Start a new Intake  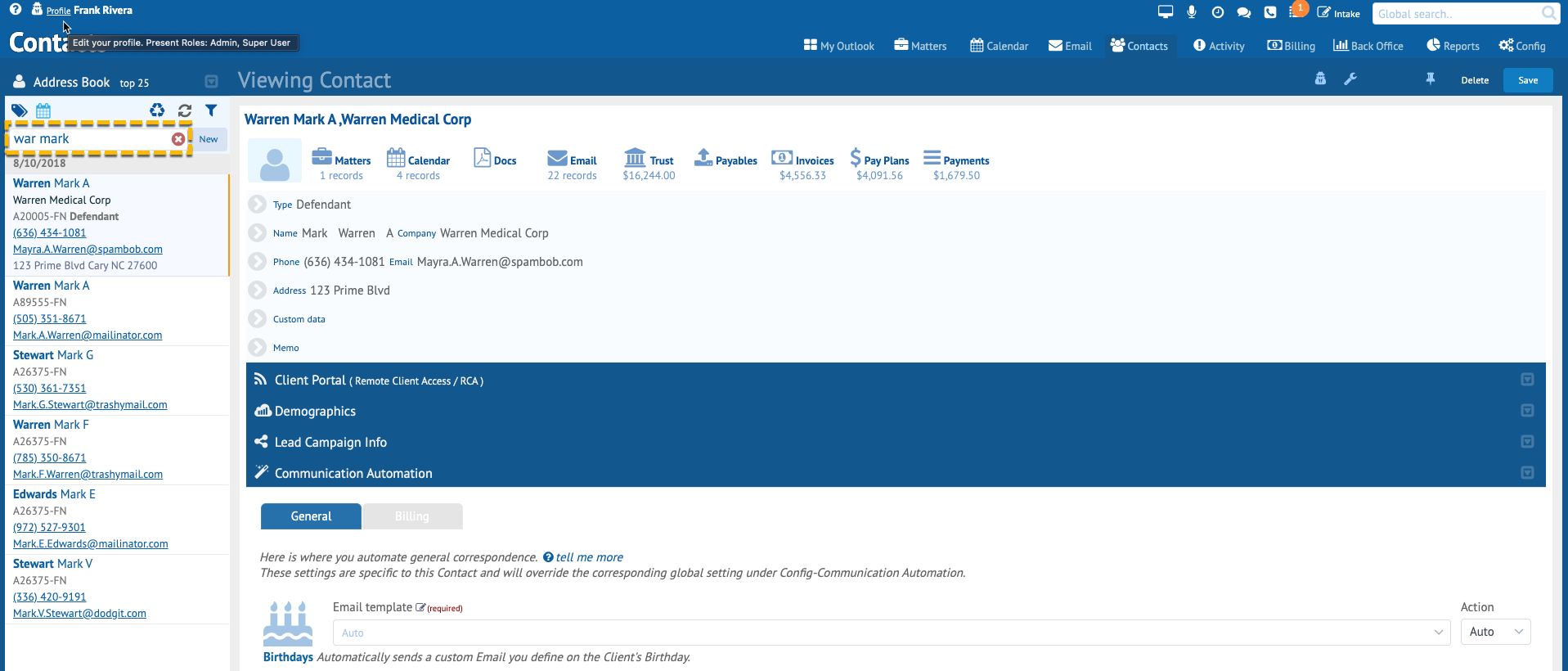[x=1339, y=13]
